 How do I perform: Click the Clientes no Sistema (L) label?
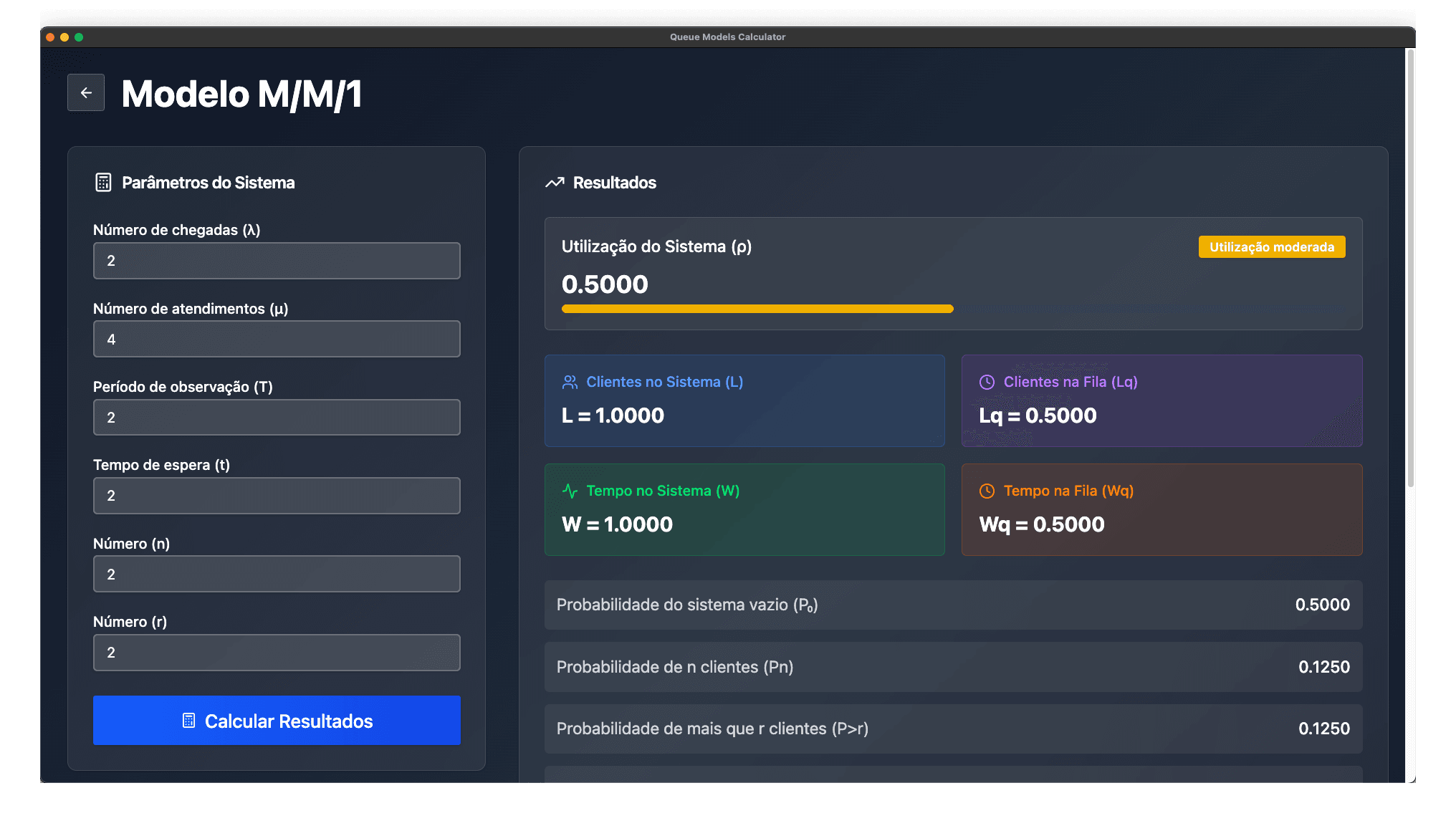[x=664, y=383]
